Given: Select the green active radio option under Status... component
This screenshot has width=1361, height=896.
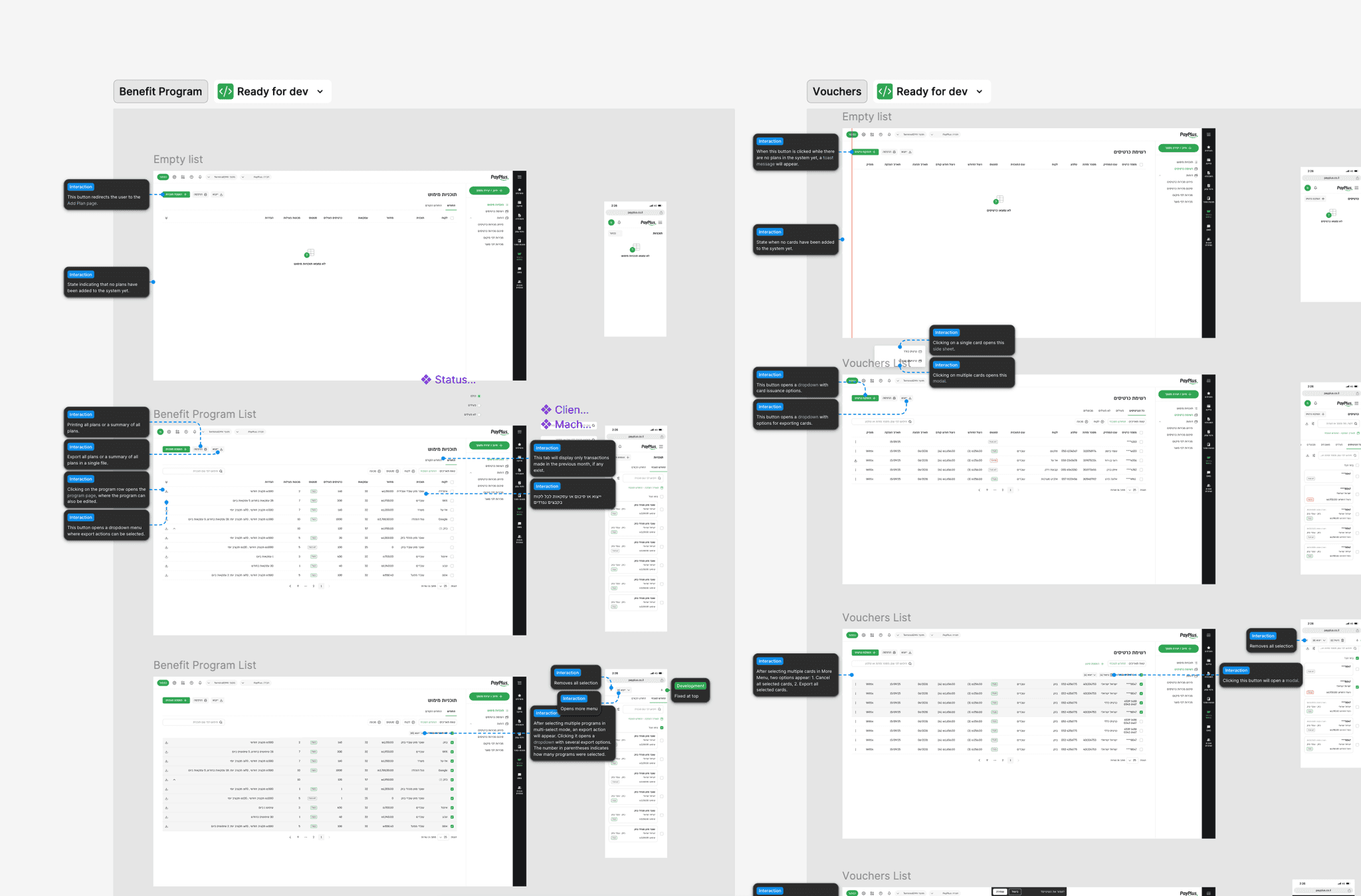Looking at the screenshot, I should tap(478, 397).
